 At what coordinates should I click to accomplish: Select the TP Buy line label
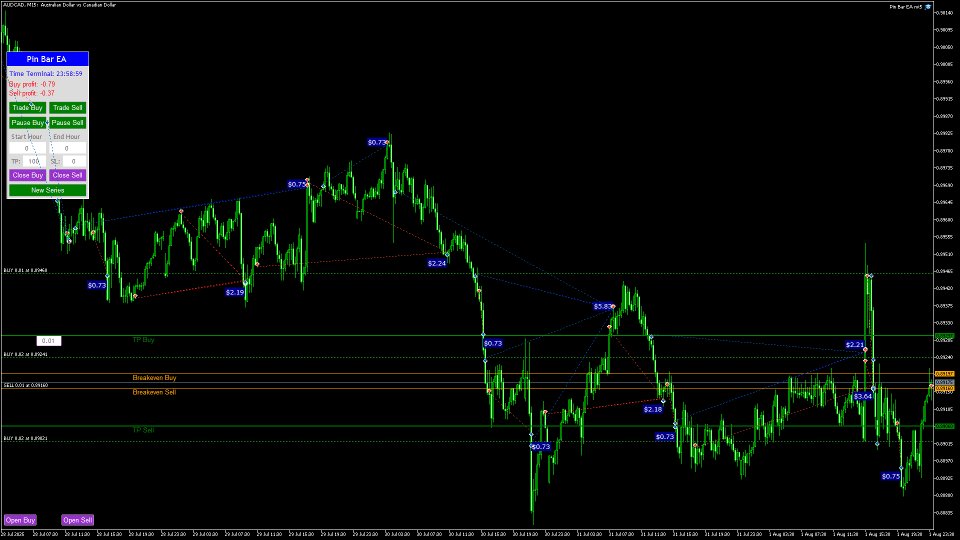click(143, 340)
